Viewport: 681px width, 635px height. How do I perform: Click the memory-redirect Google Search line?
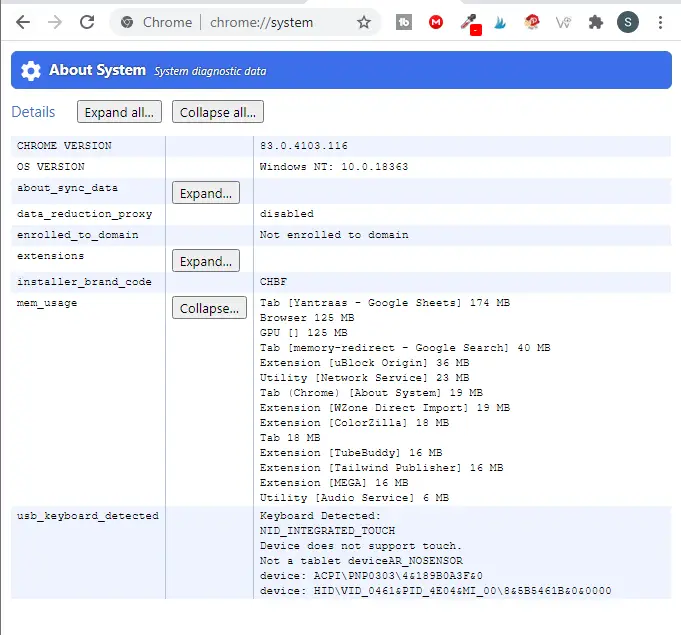405,348
